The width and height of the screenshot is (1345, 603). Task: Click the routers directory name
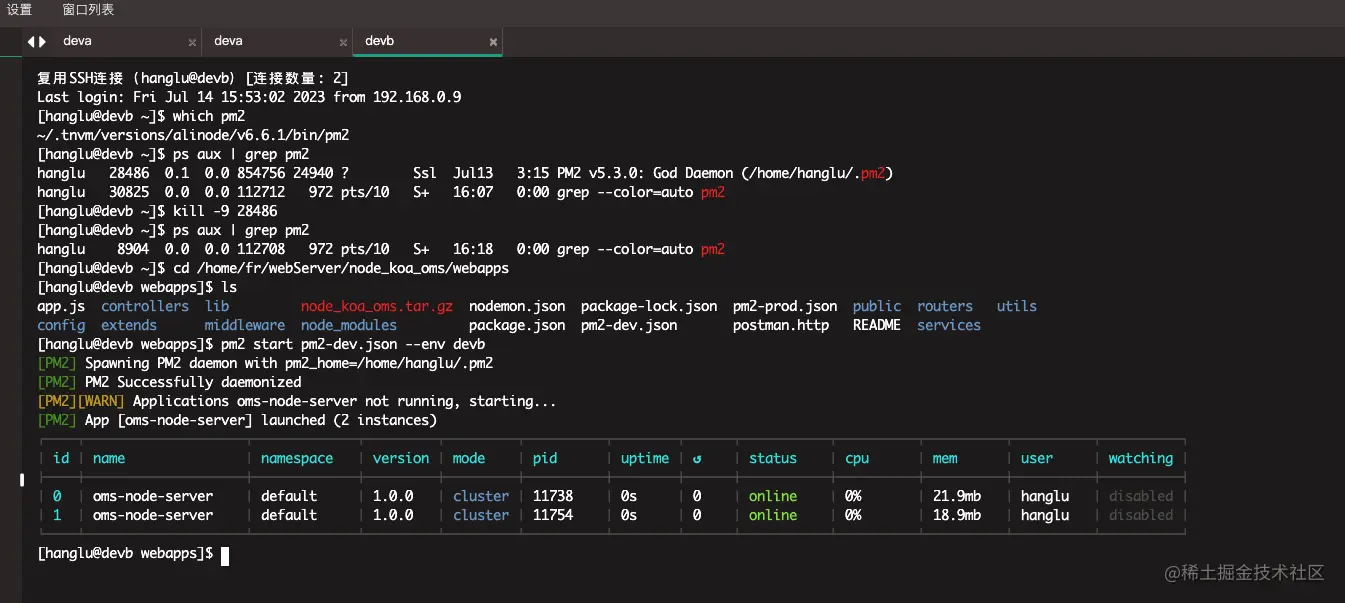click(x=945, y=306)
